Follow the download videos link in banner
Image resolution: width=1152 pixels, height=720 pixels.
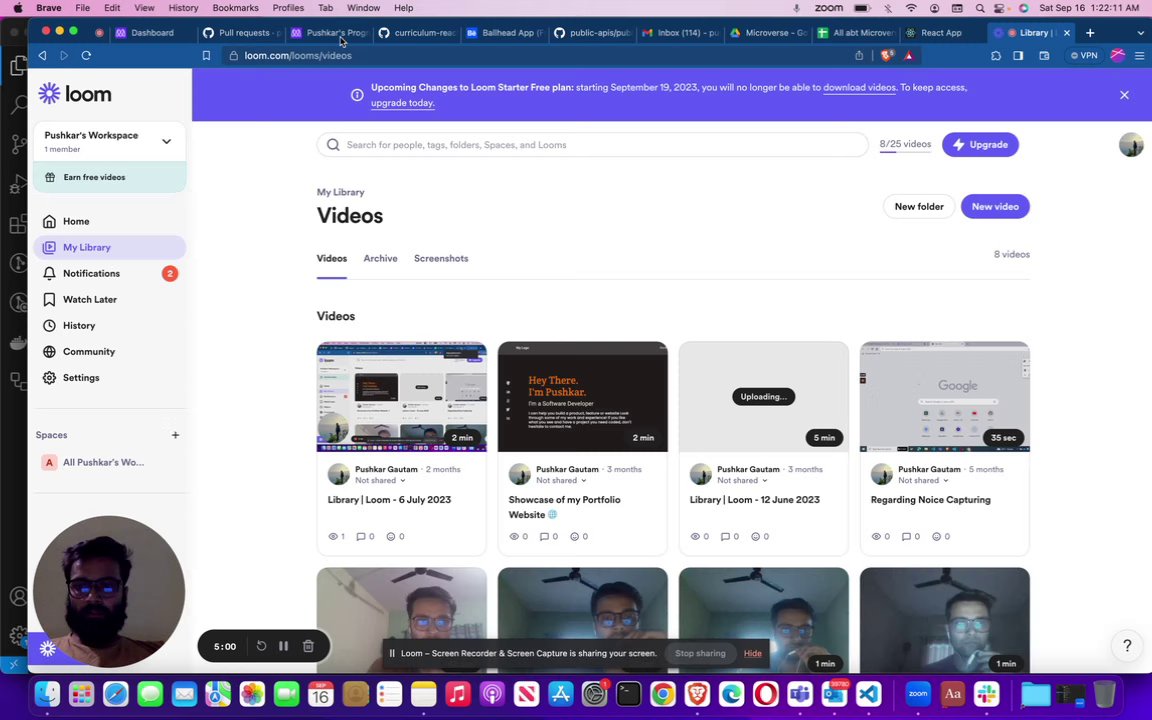coord(859,87)
